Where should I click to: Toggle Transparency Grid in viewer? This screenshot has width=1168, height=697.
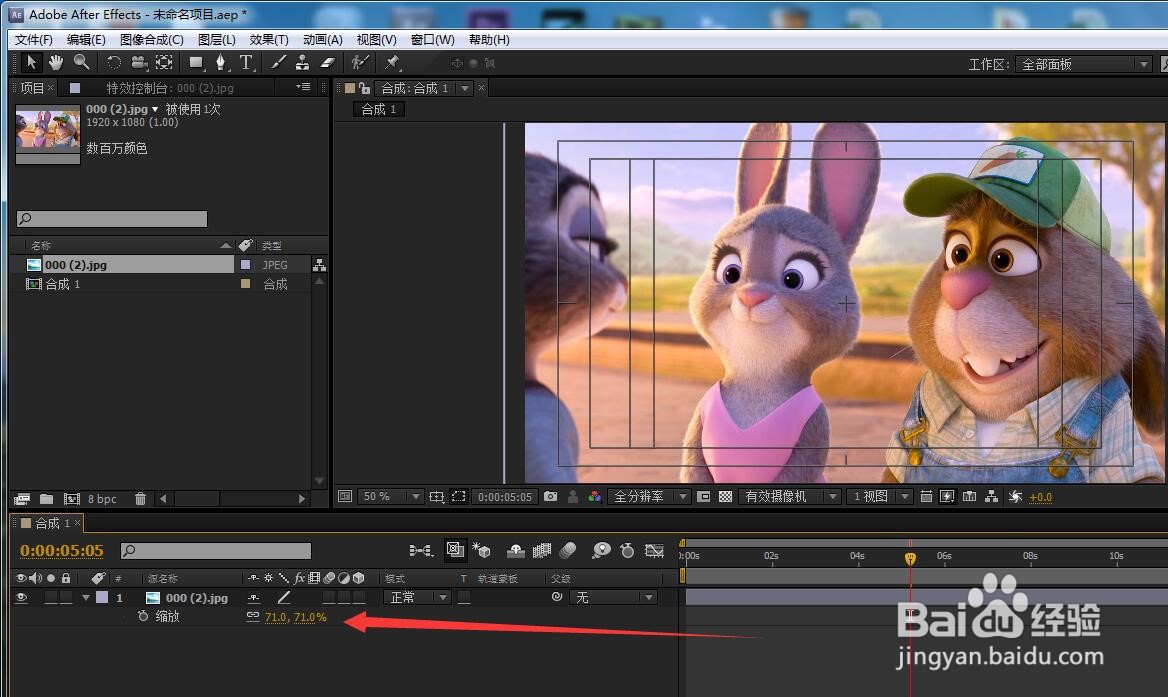tap(726, 497)
